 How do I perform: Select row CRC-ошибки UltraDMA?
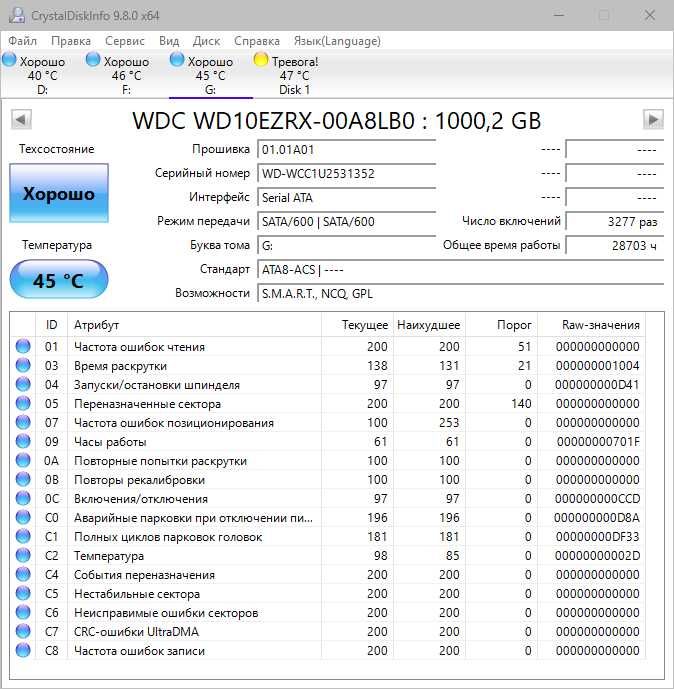(x=327, y=631)
